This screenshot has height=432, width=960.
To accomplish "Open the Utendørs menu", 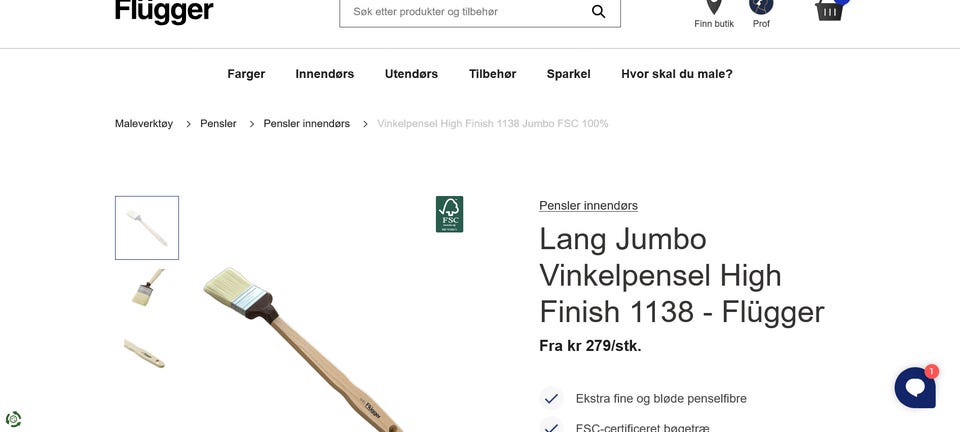I will (x=411, y=74).
